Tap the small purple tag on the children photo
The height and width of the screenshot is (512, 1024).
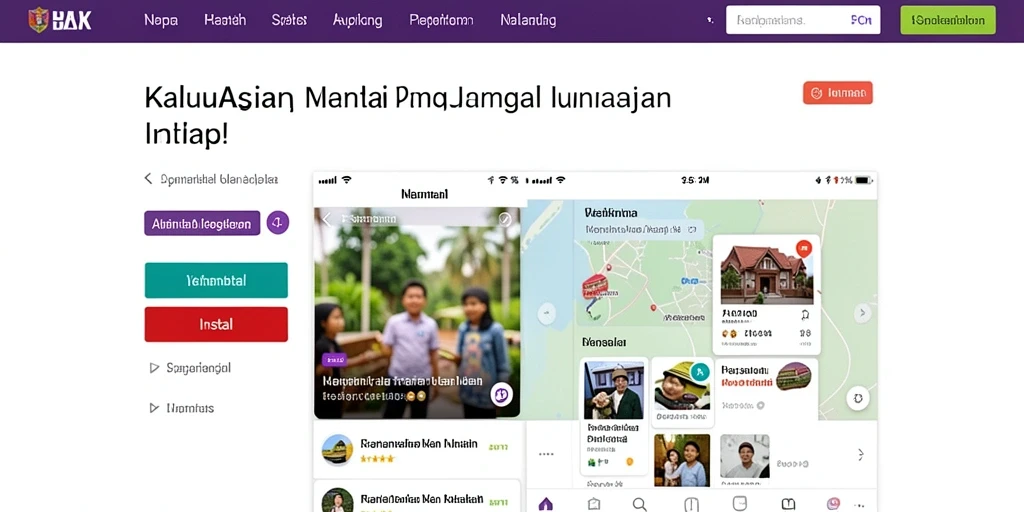pyautogui.click(x=334, y=359)
